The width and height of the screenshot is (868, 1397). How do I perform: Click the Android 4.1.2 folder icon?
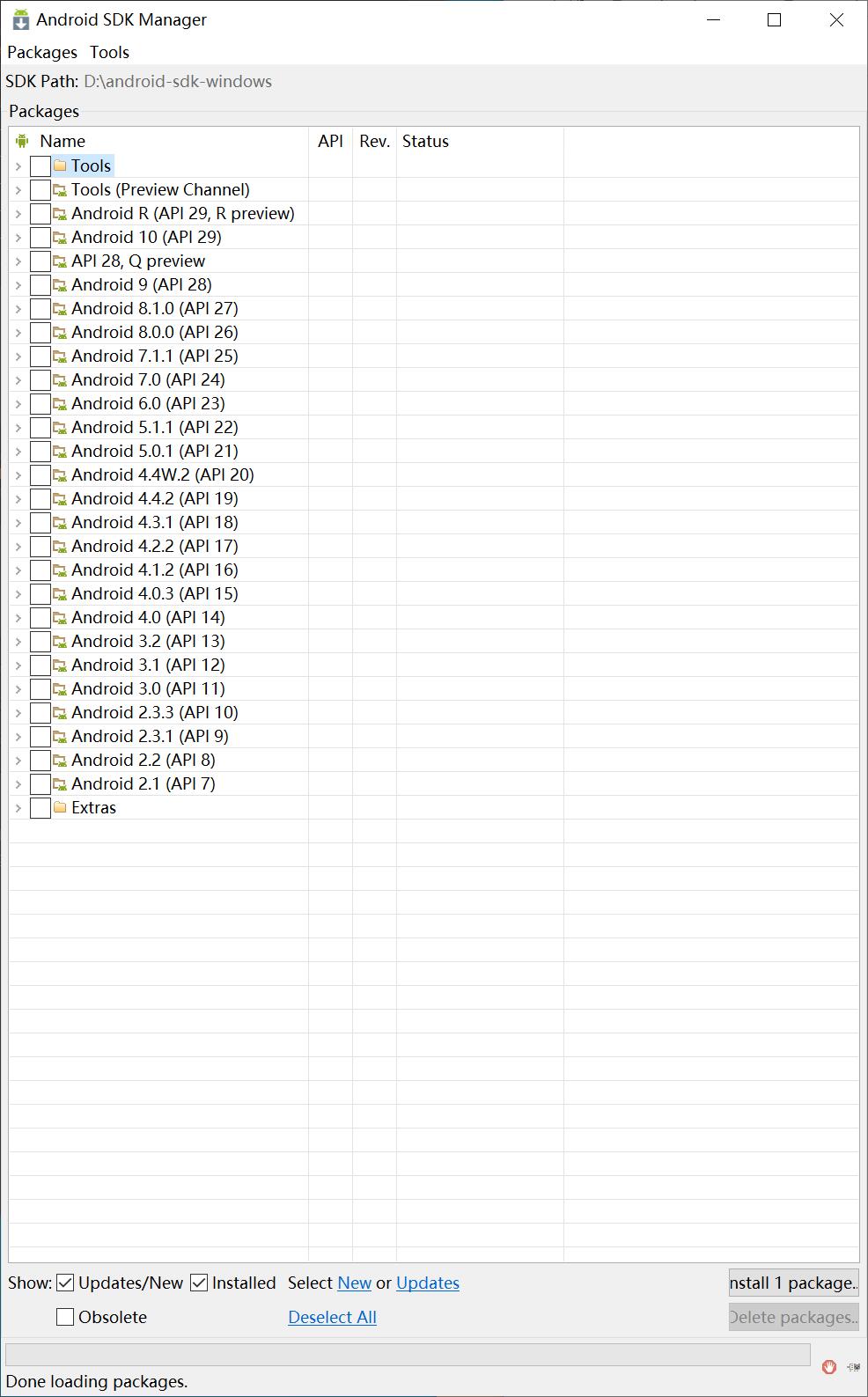pyautogui.click(x=60, y=570)
